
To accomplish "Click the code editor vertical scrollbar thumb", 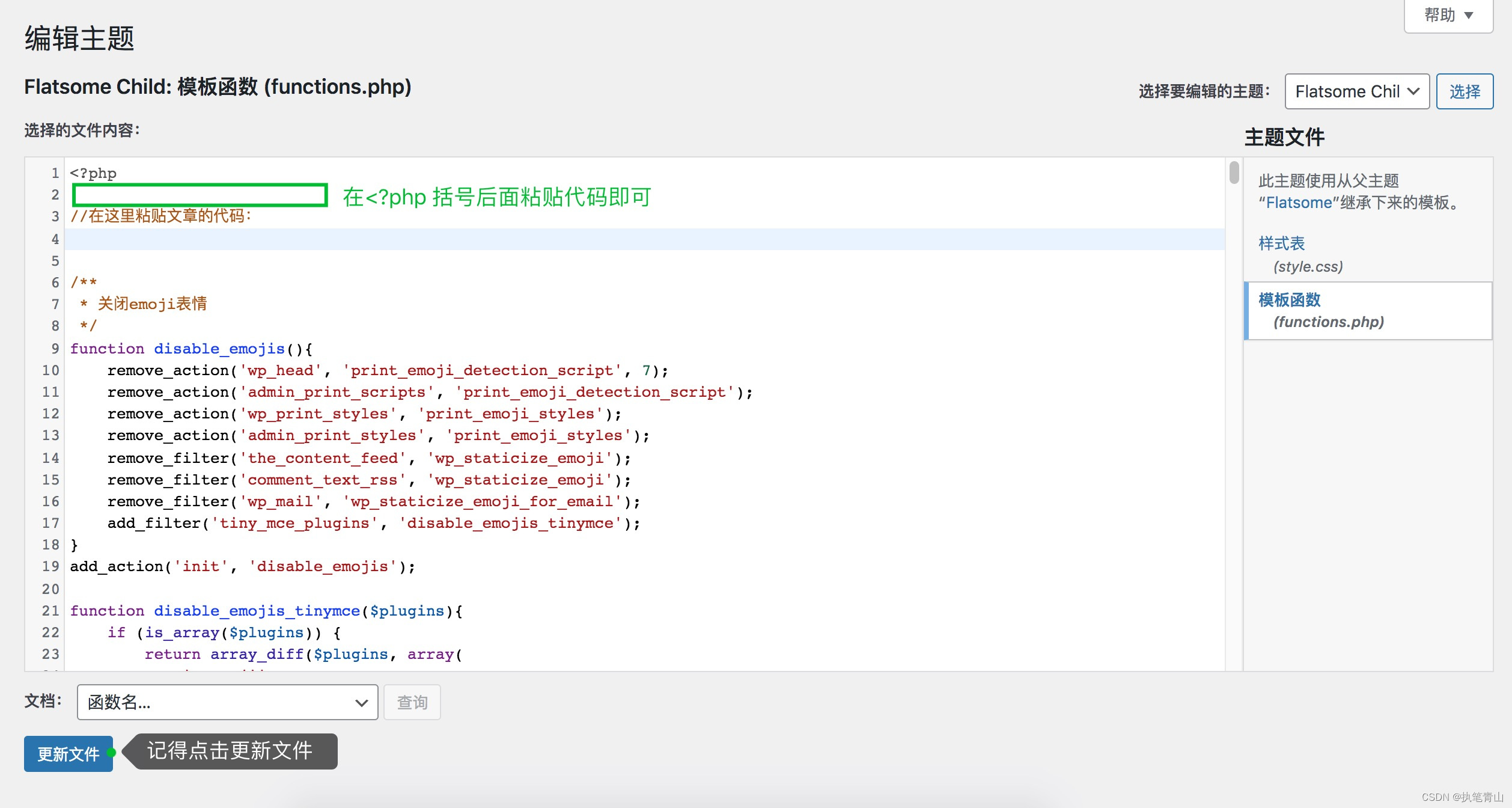I will pyautogui.click(x=1234, y=173).
